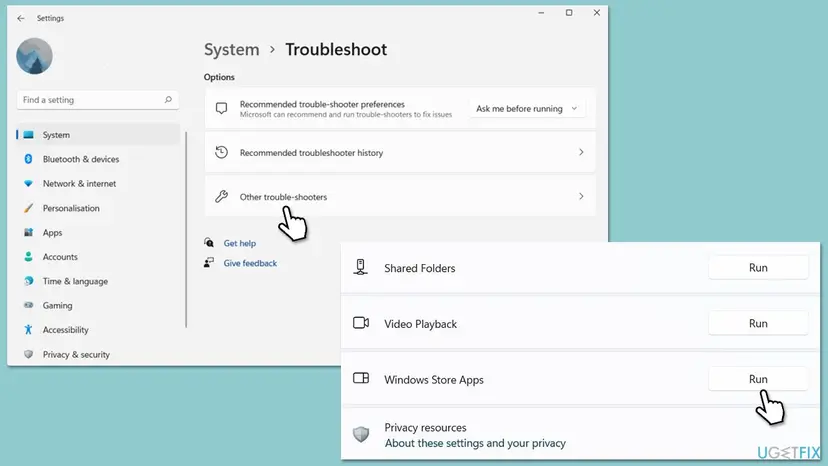Viewport: 828px width, 466px height.
Task: Click the Shared Folders label
Action: pyautogui.click(x=419, y=268)
